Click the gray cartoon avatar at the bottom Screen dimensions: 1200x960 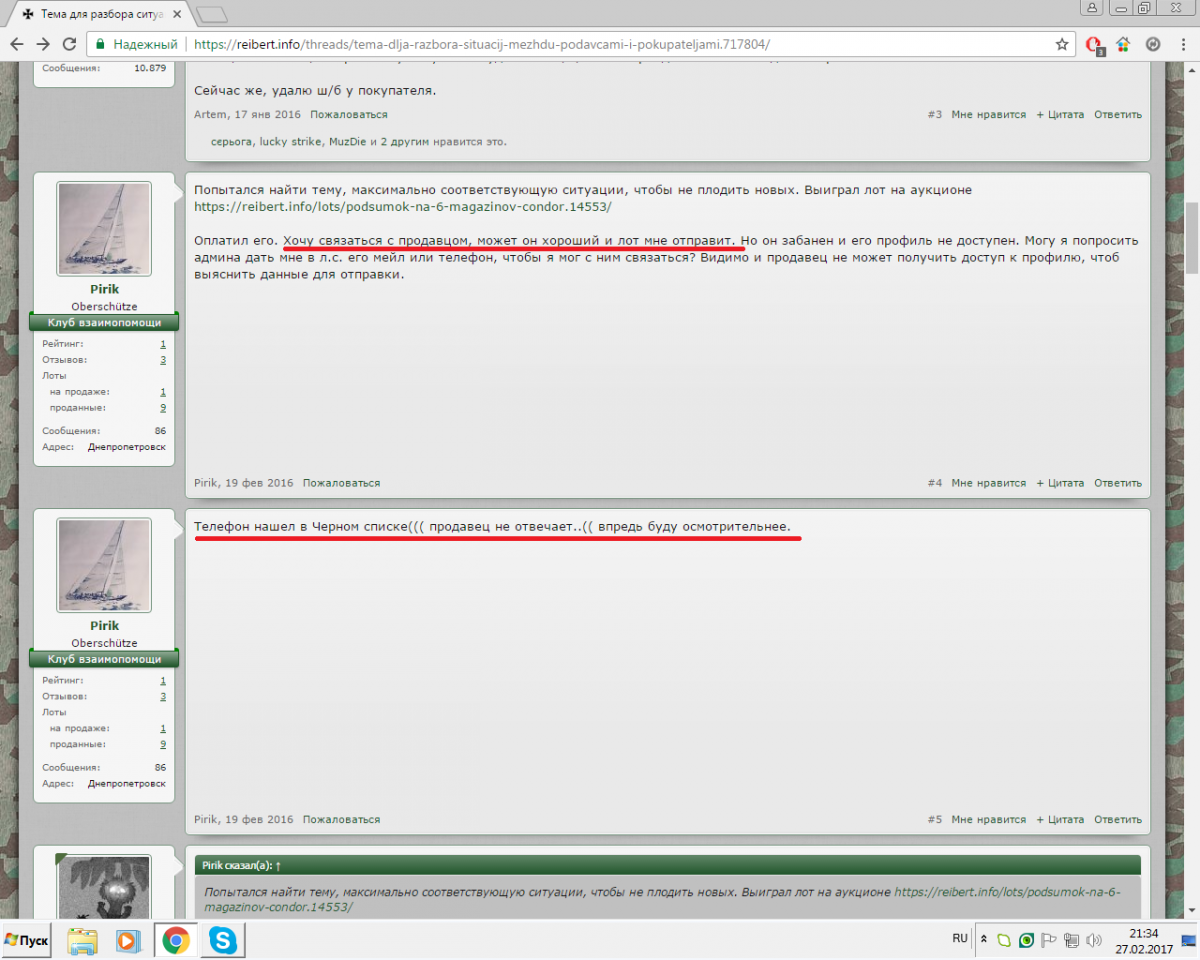104,886
